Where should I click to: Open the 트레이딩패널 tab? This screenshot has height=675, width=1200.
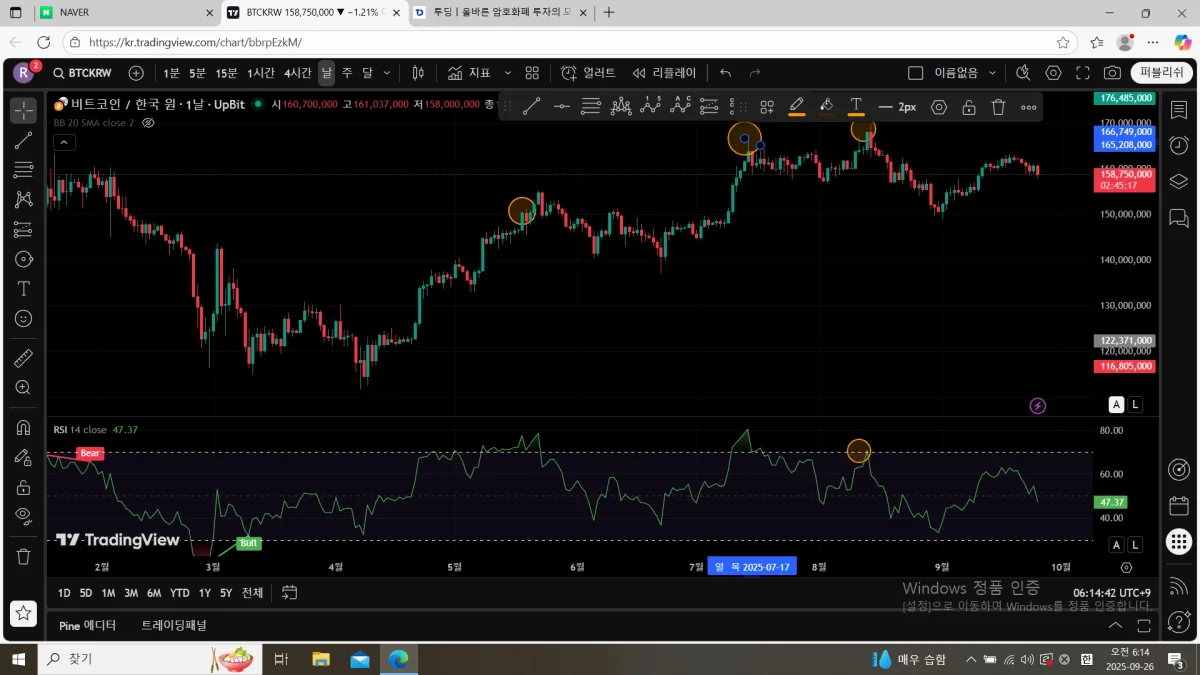pyautogui.click(x=174, y=625)
